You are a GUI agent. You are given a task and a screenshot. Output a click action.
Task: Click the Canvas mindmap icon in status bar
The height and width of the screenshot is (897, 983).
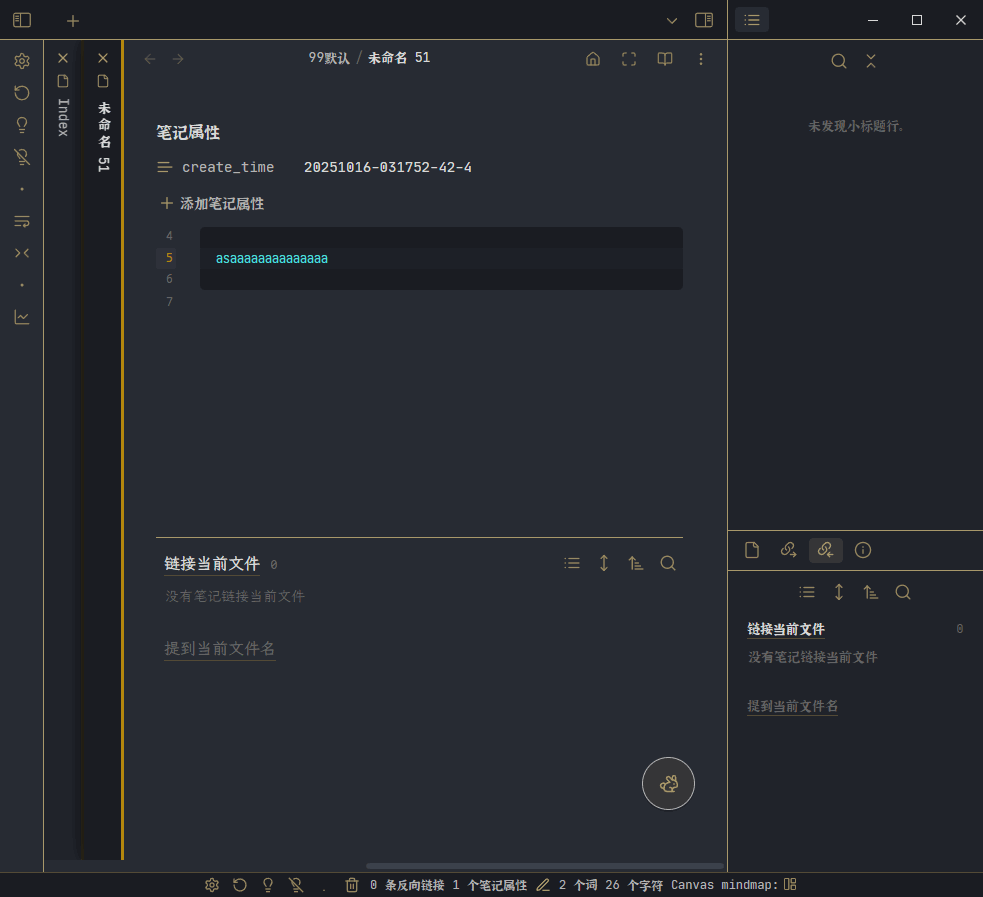point(789,885)
